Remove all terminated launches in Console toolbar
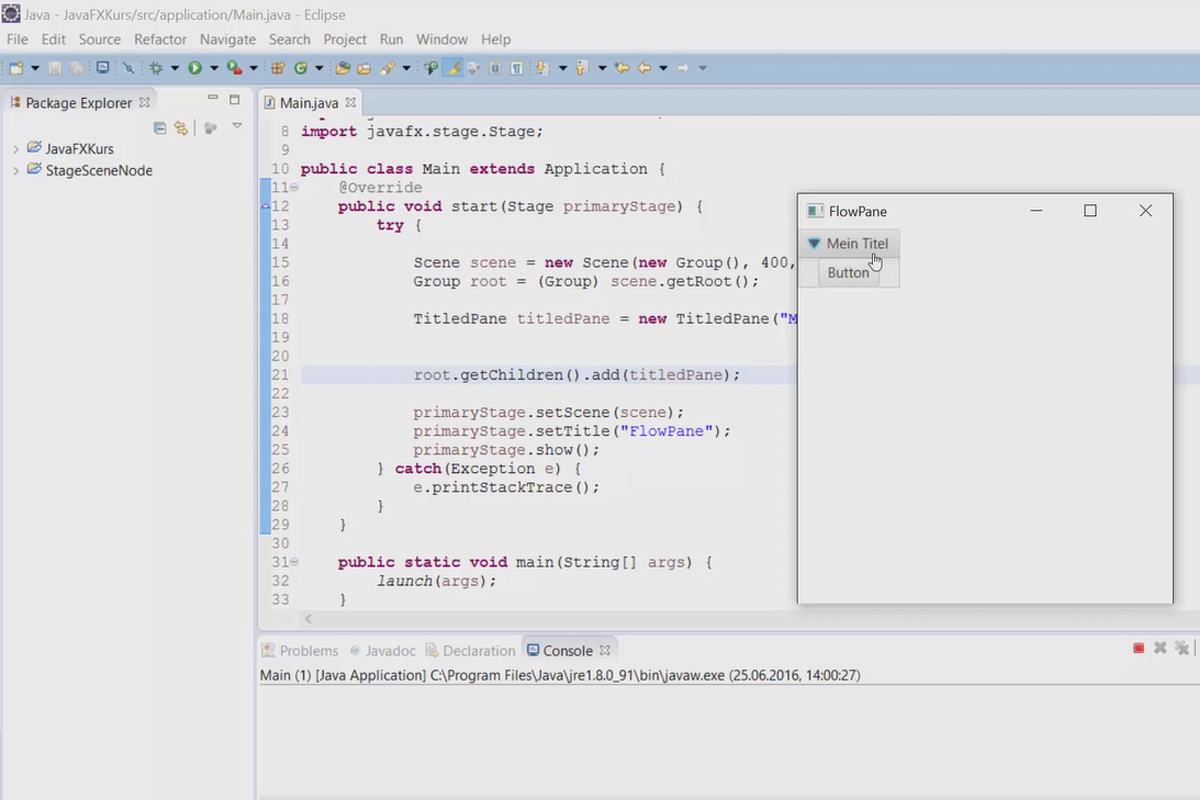This screenshot has height=800, width=1200. [x=1182, y=648]
